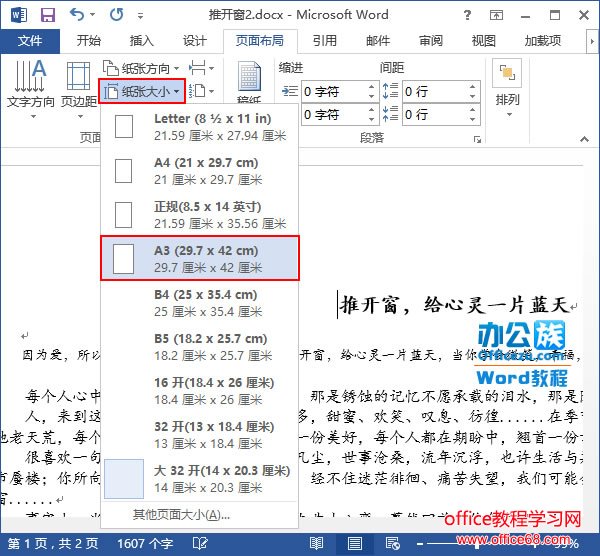Open the 纸张方向 orientation dropdown

[142, 68]
